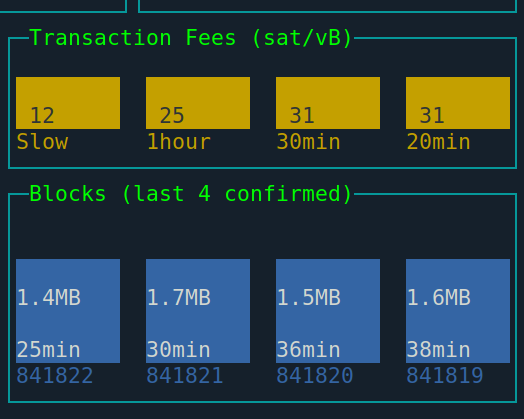
Task: Click the "Transaction Fees (sat/vB)" panel title
Action: 191,38
